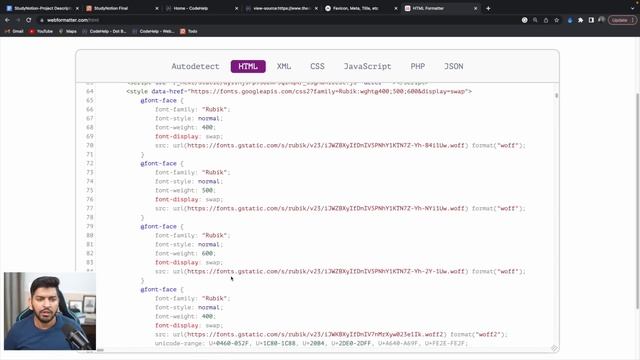Select the JSON formatter mode

(x=453, y=66)
